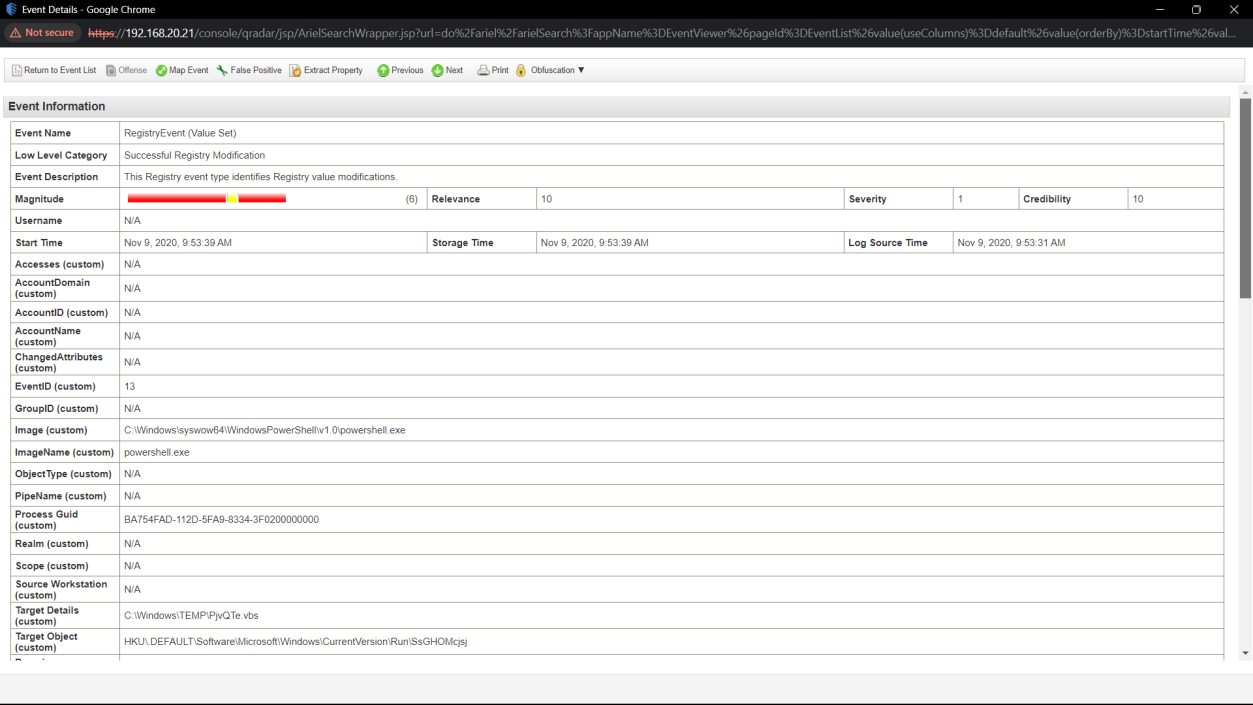
Task: Go to Previous event
Action: 400,71
